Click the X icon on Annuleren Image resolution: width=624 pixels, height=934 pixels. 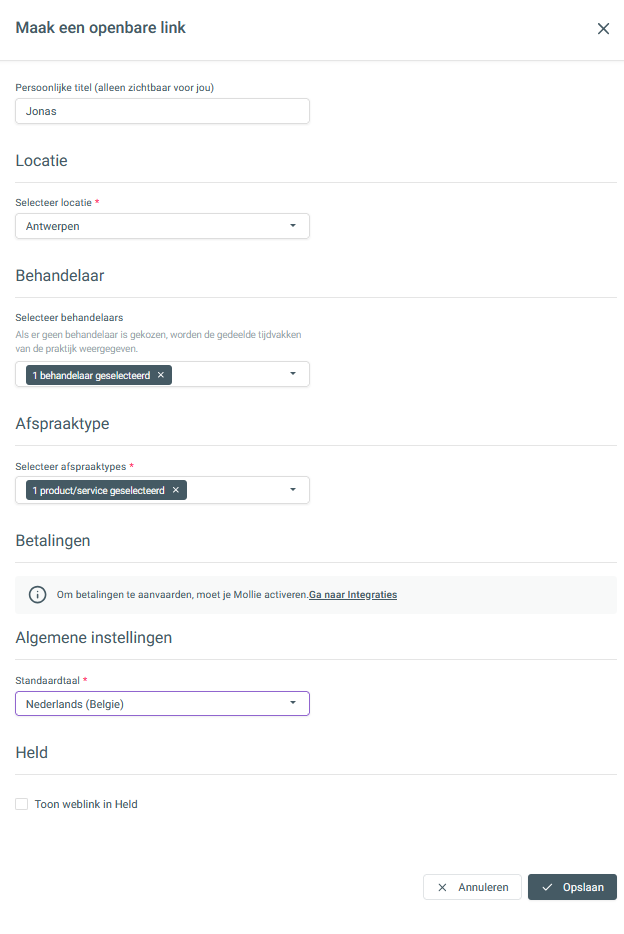click(442, 887)
